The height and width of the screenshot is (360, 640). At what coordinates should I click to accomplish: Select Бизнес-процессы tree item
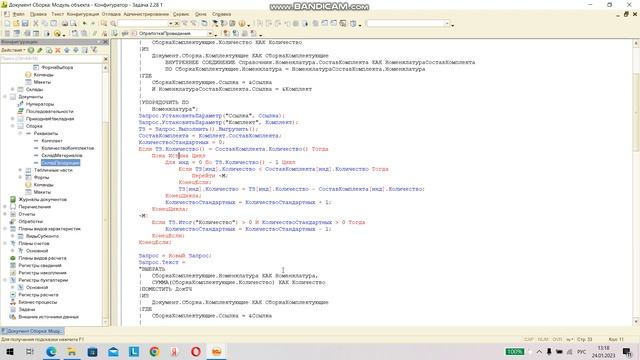(x=38, y=302)
